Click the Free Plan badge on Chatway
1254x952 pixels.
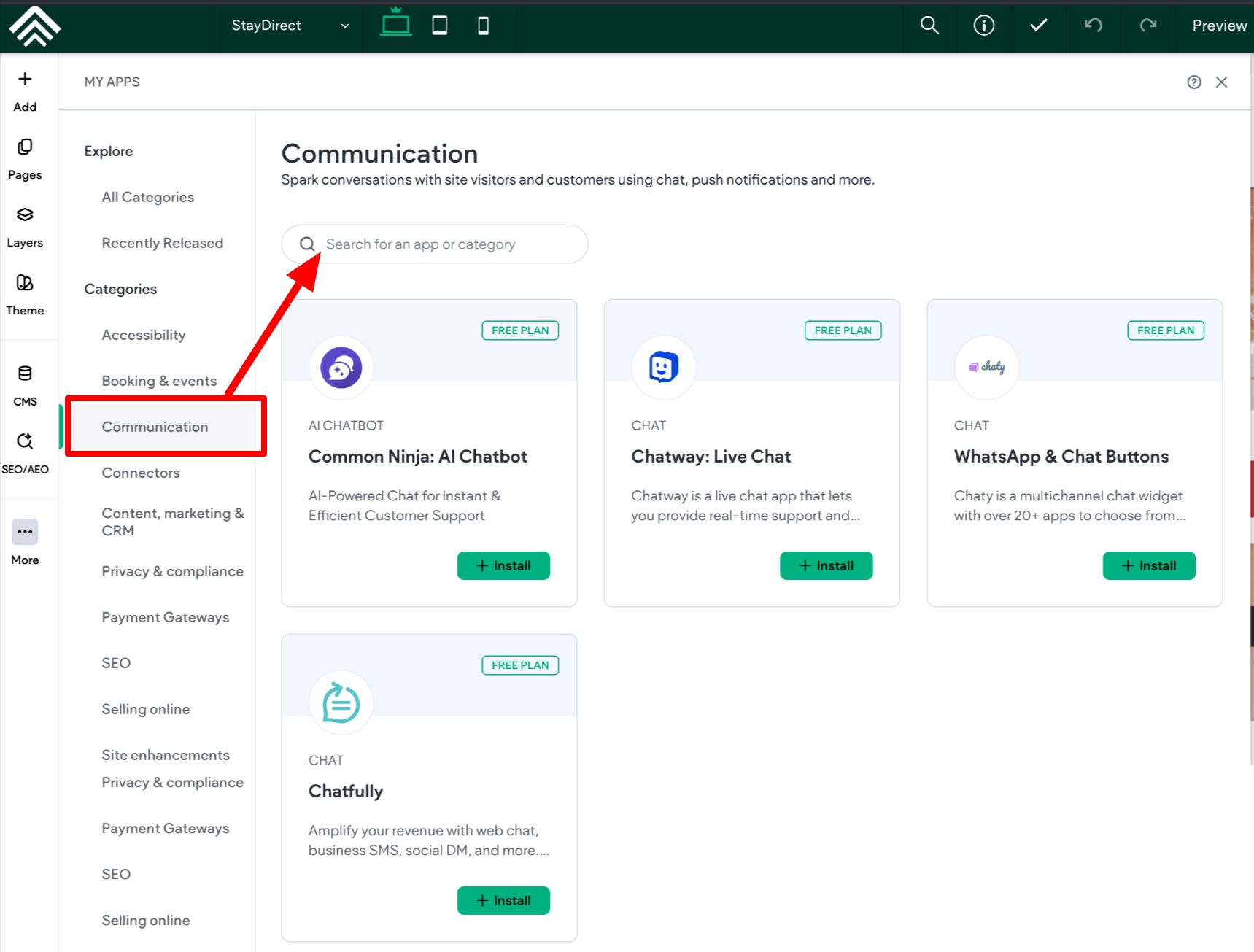click(843, 330)
